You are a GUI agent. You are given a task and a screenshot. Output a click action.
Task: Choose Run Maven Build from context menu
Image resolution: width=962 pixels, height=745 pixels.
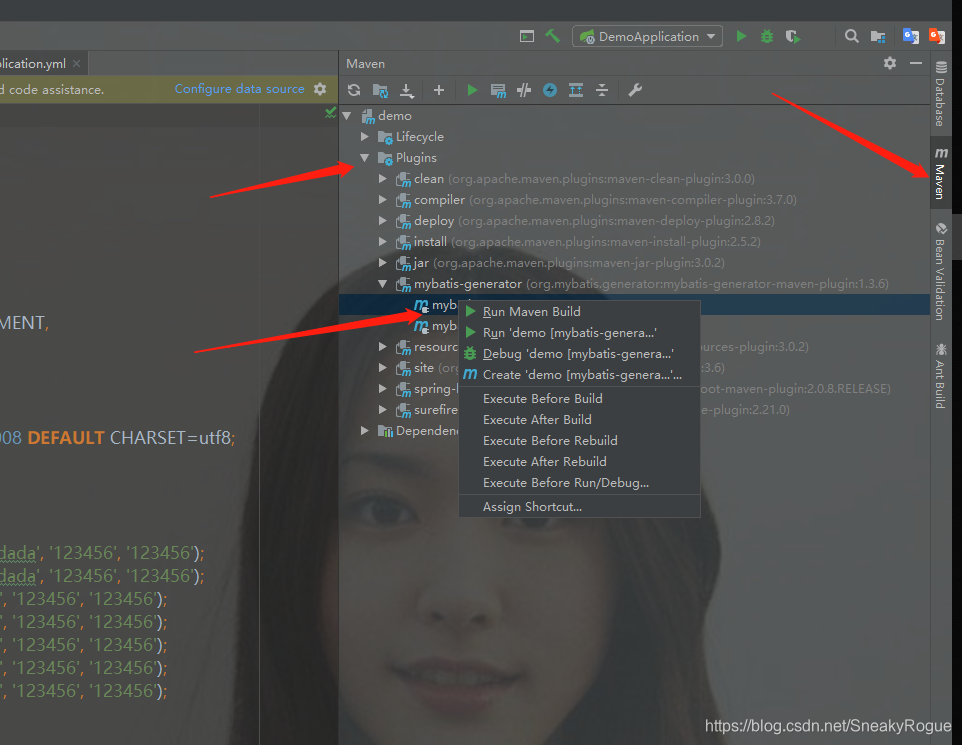point(579,312)
